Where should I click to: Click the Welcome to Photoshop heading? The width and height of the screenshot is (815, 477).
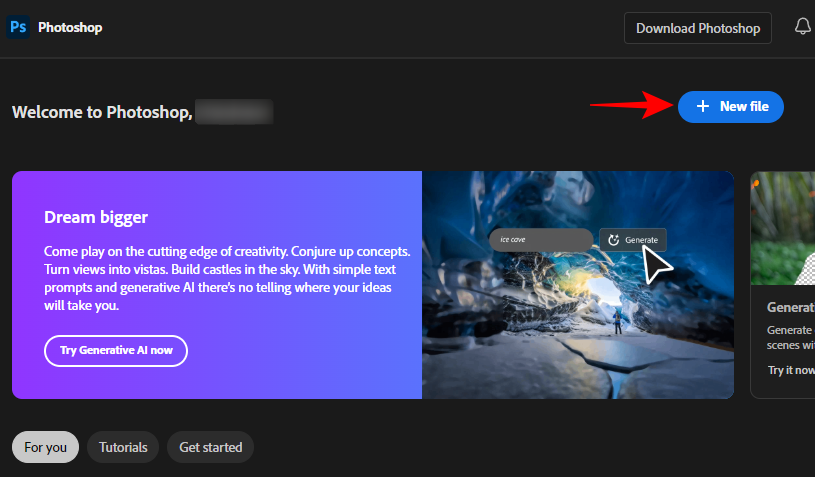(102, 112)
